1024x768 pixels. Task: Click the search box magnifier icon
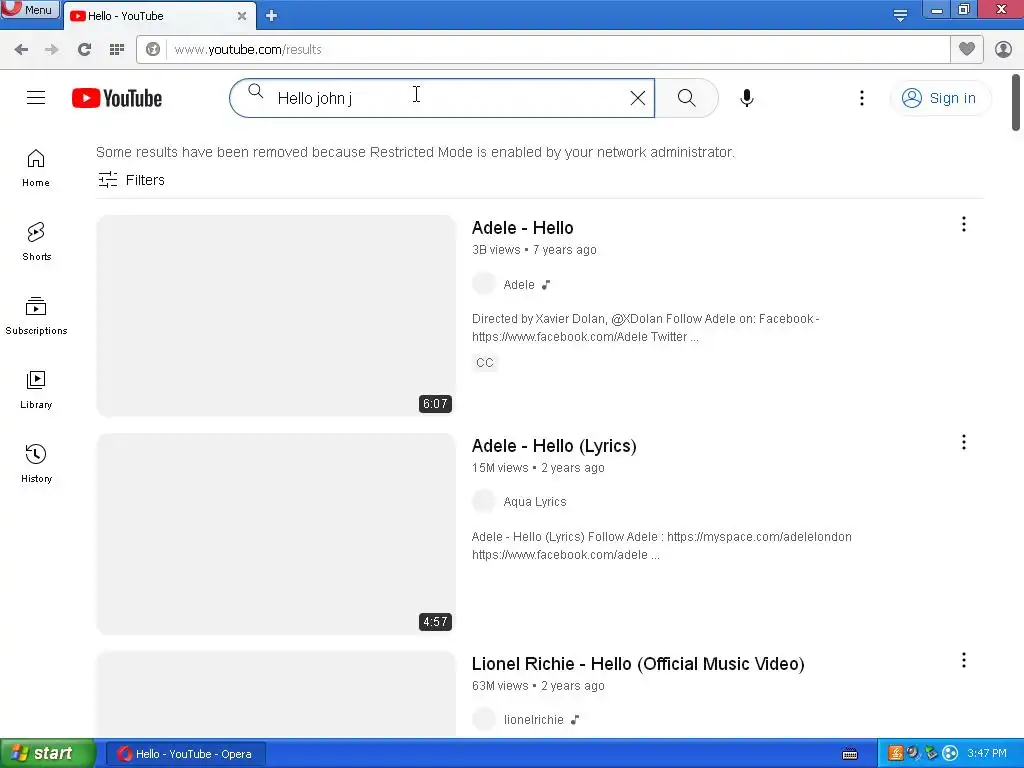255,91
